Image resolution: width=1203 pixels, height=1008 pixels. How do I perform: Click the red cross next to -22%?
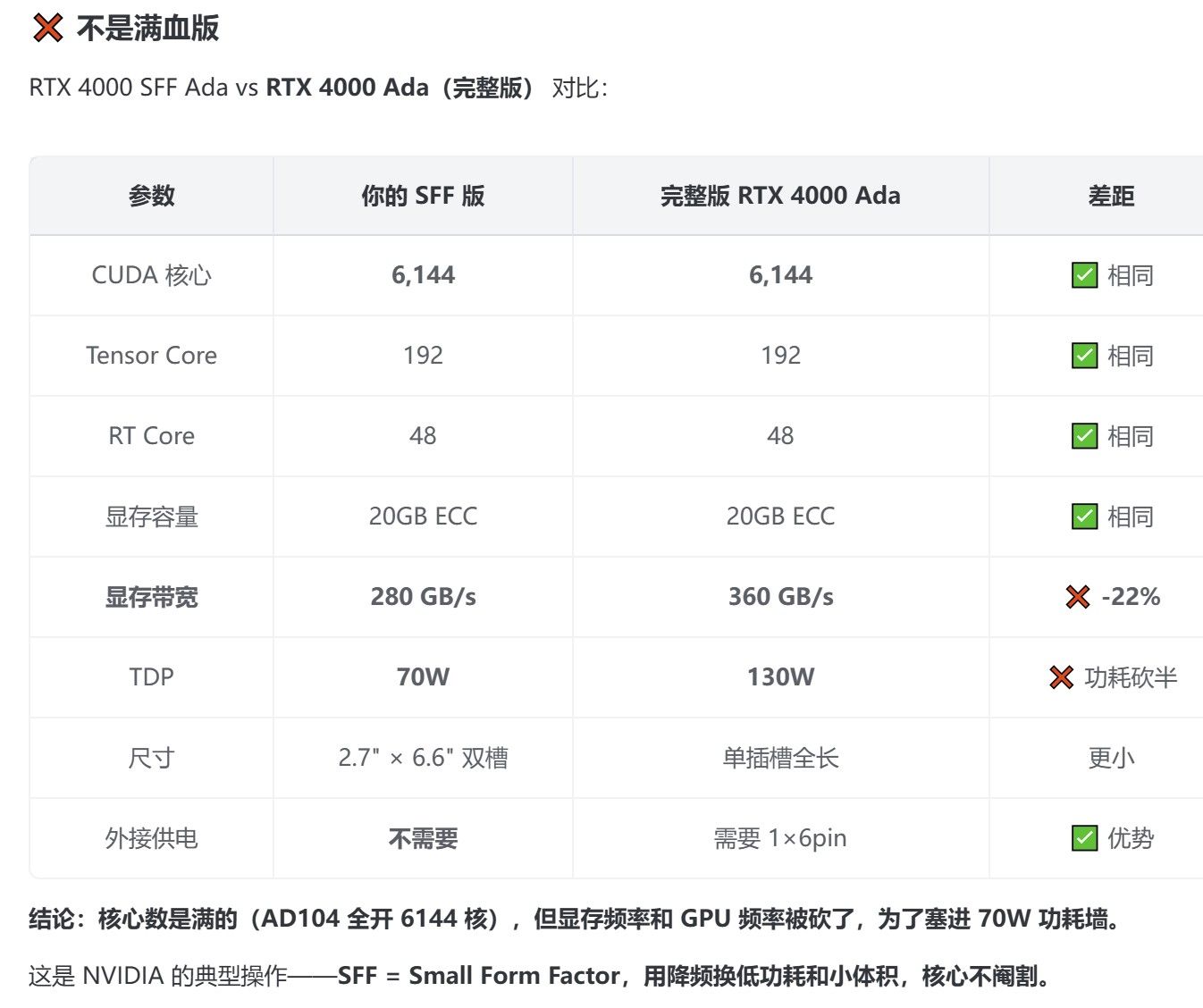[1078, 597]
